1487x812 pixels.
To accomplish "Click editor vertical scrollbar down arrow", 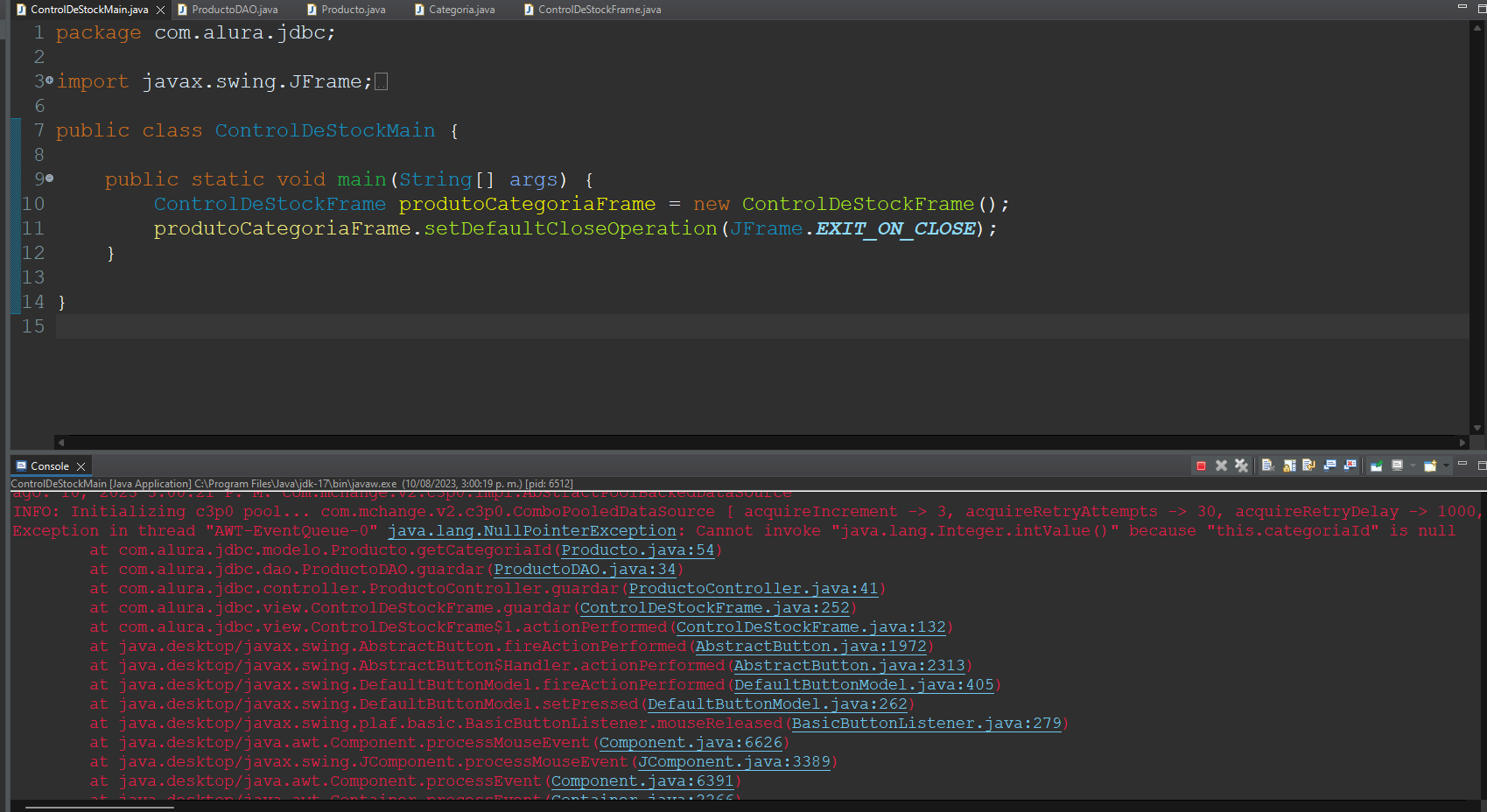I will pos(1477,428).
